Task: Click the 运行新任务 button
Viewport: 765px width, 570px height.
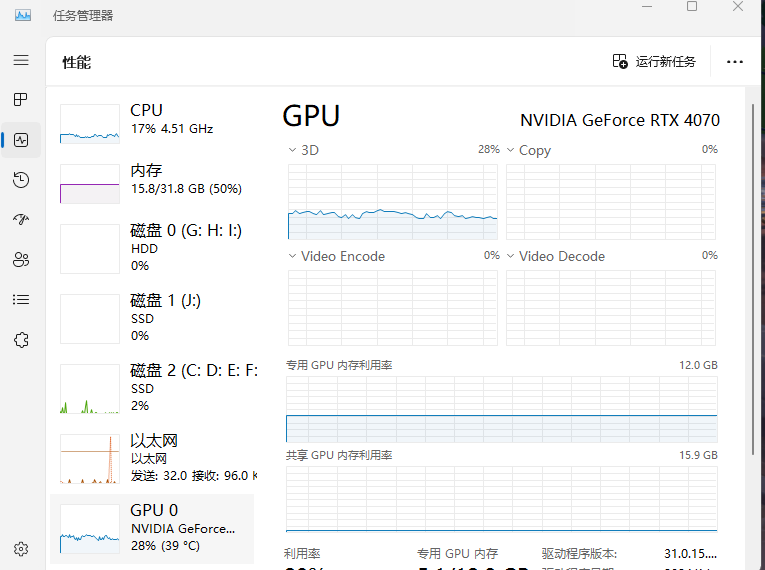Action: 654,62
